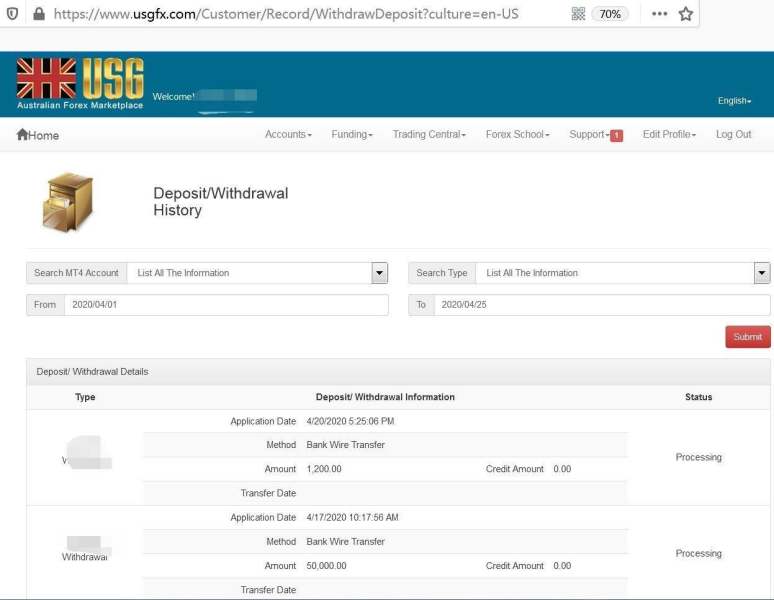
Task: Open the Trading Central menu
Action: tap(429, 135)
